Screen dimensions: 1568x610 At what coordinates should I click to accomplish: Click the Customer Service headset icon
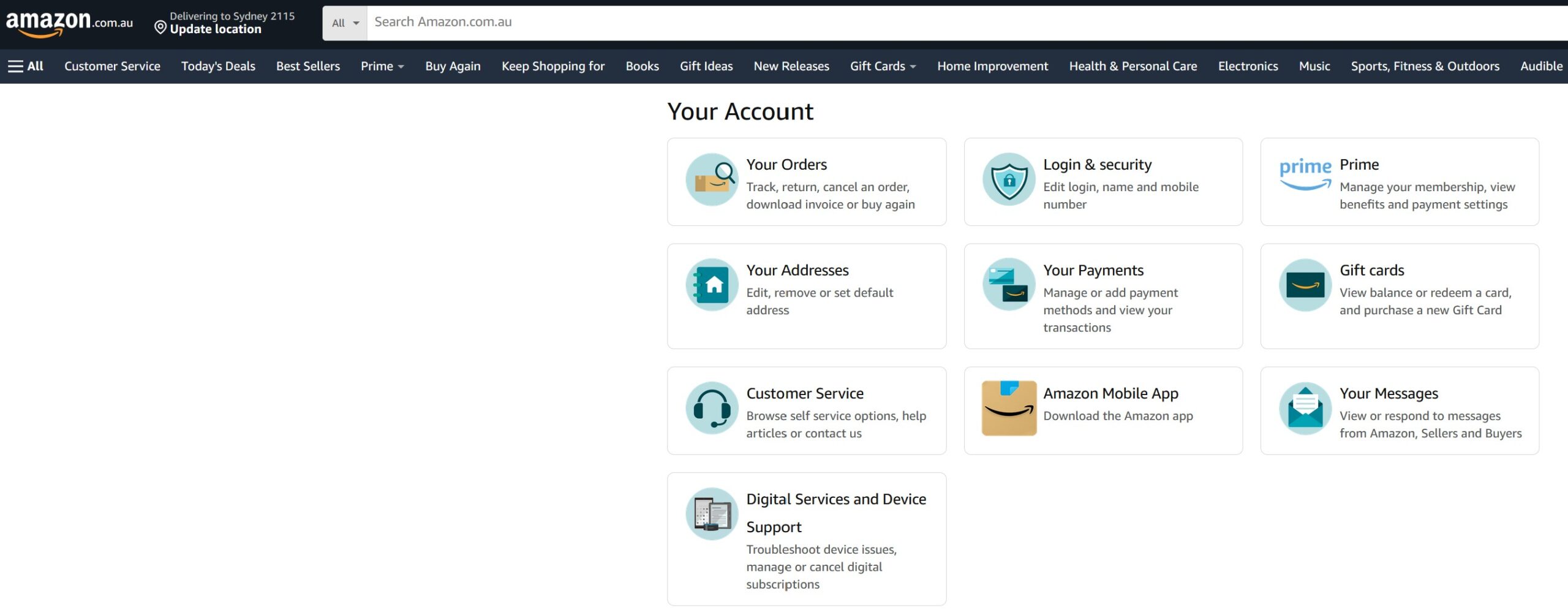point(712,408)
